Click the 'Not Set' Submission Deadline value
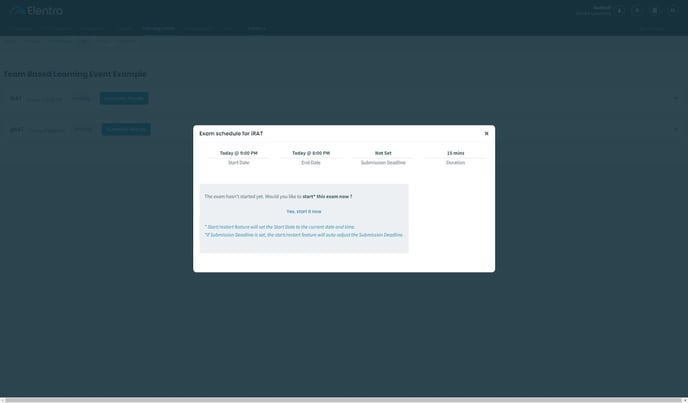 coord(383,153)
